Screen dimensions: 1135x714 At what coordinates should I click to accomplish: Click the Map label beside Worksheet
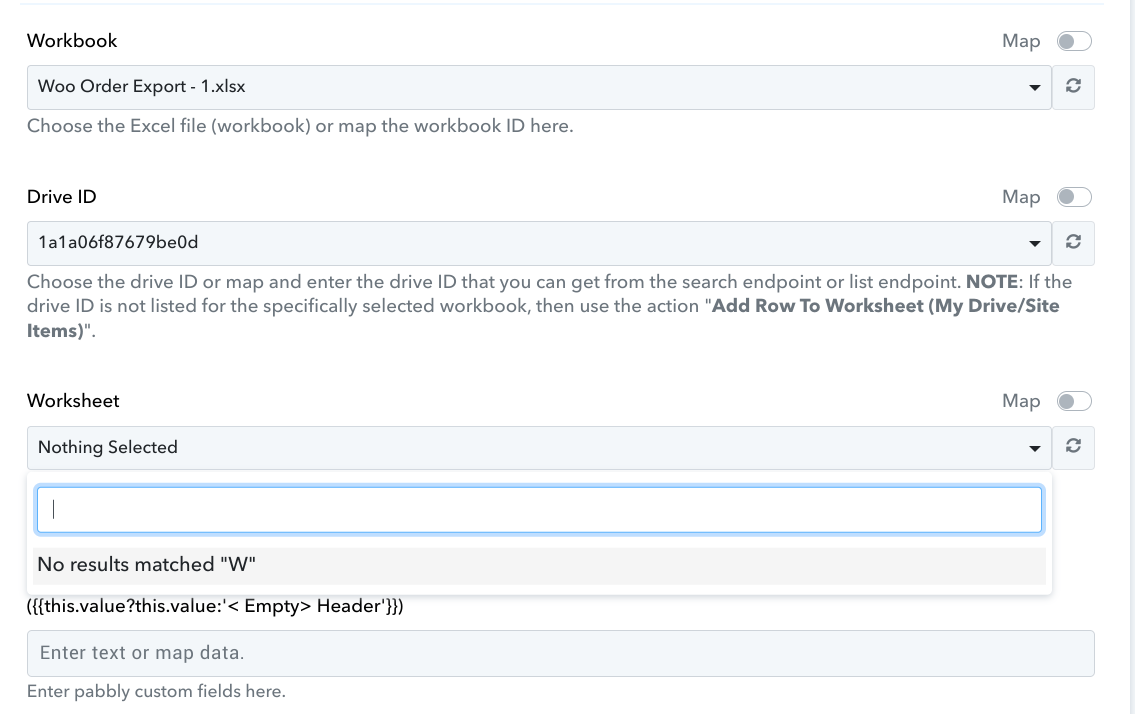click(1021, 401)
